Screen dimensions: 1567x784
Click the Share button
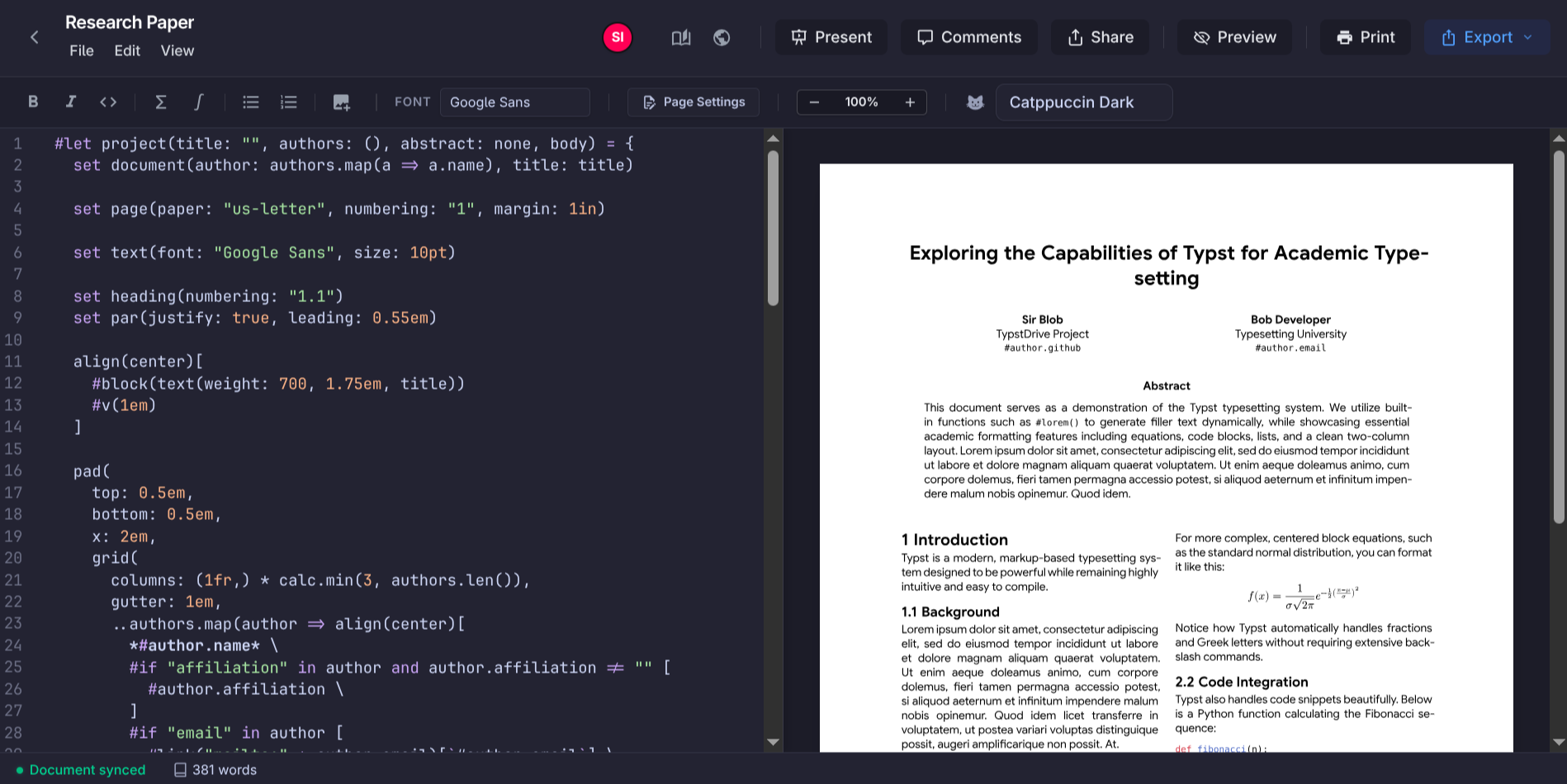pos(1100,37)
